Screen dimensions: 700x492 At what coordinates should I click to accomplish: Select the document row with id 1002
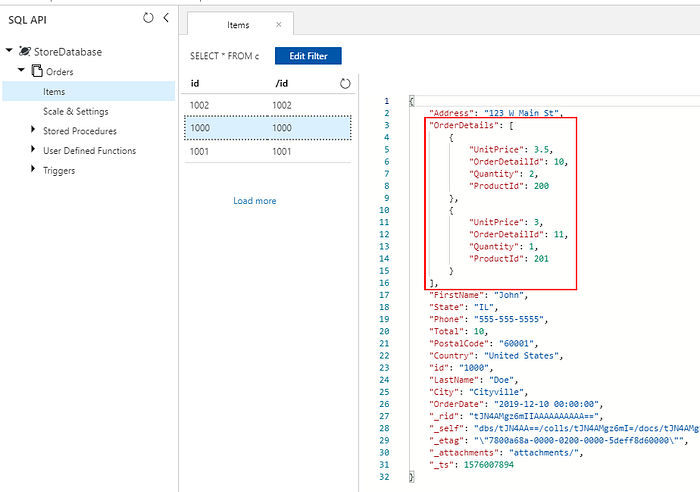[268, 105]
